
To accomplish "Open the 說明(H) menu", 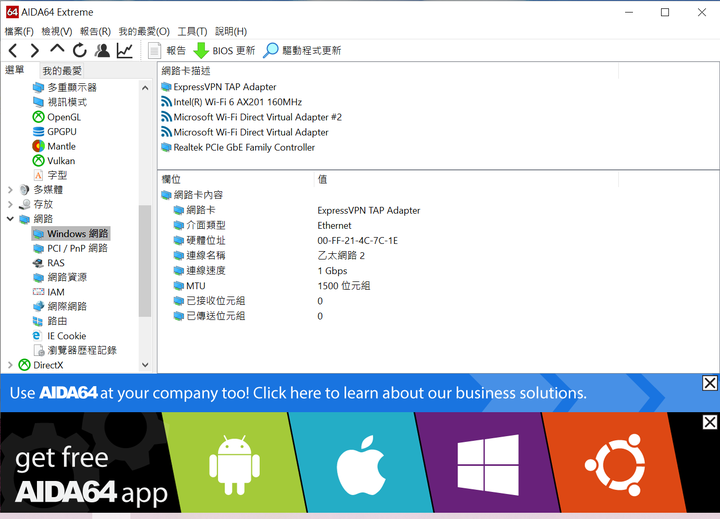I will tap(231, 31).
